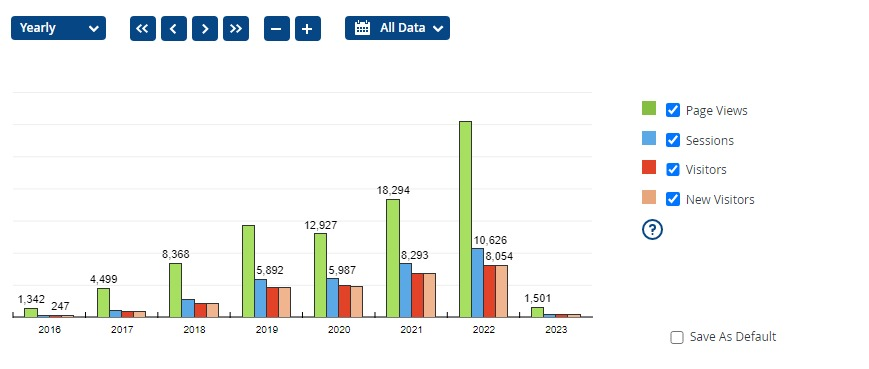Zoom out with the minus button
869x369 pixels.
[277, 28]
